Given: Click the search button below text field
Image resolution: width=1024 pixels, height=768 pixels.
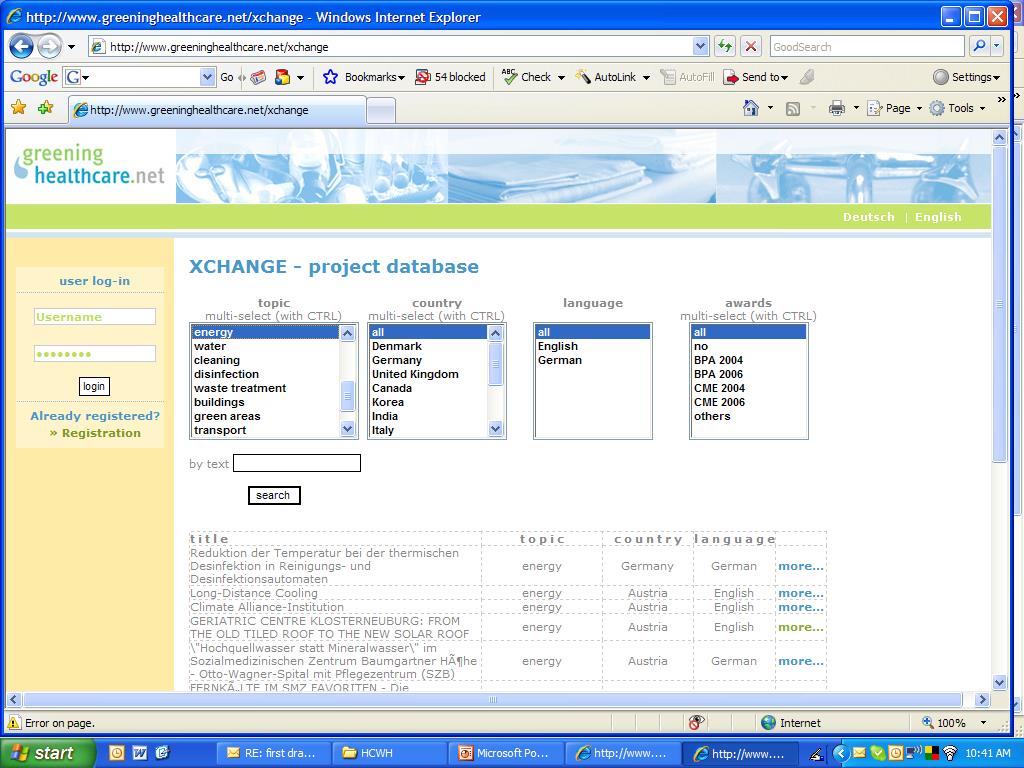Looking at the screenshot, I should pos(274,496).
